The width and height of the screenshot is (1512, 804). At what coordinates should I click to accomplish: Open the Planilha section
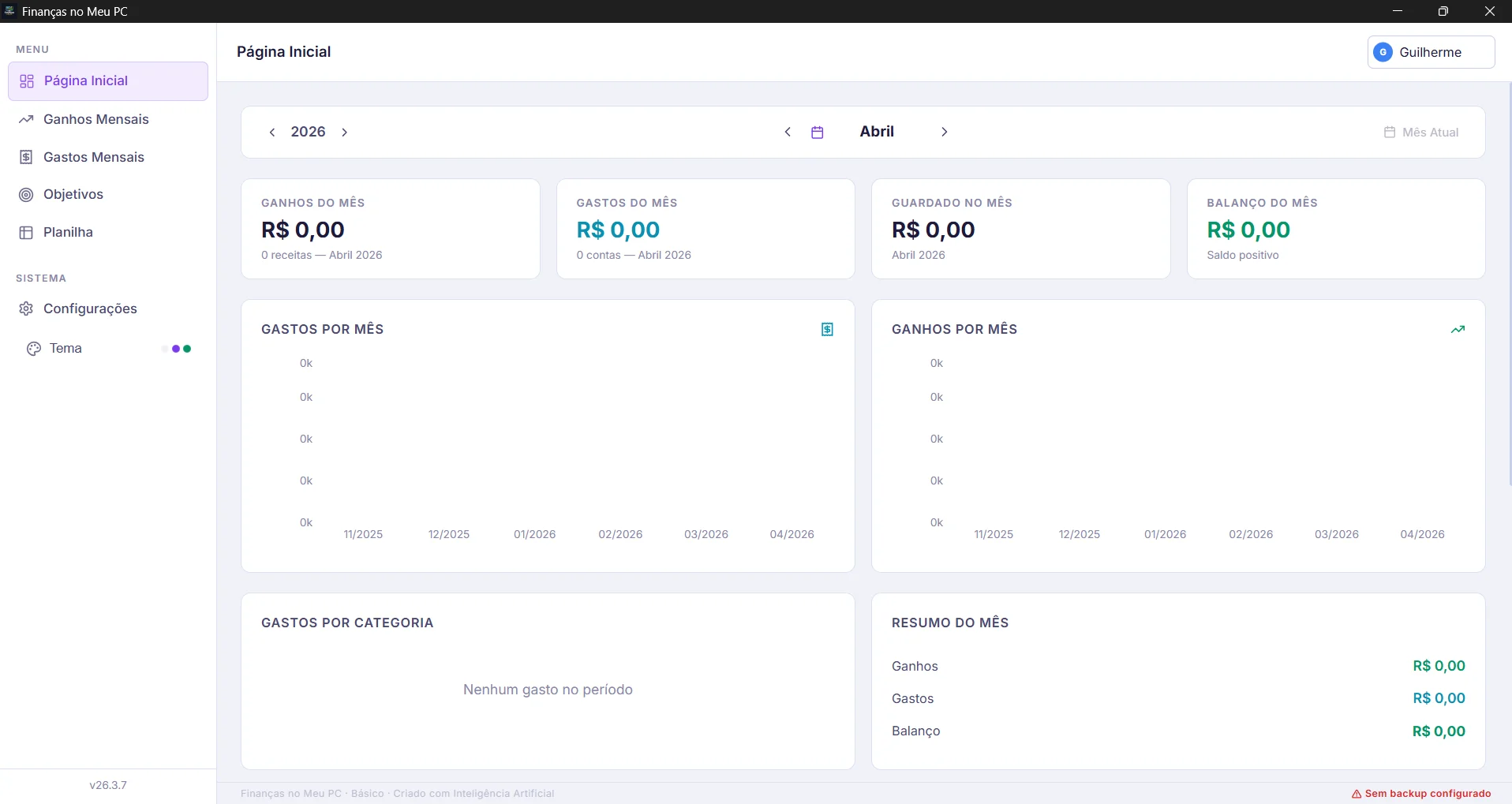69,231
